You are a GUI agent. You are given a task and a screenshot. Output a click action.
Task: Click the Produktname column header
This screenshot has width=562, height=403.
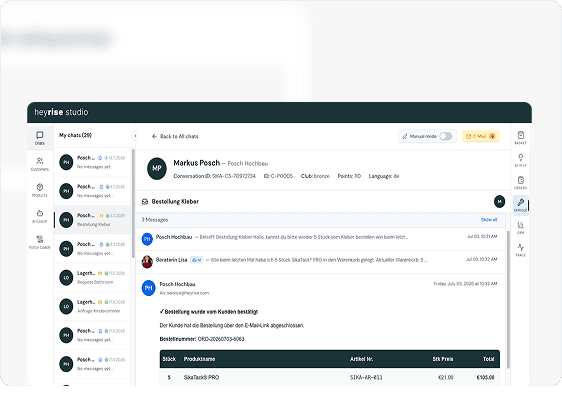(x=199, y=359)
